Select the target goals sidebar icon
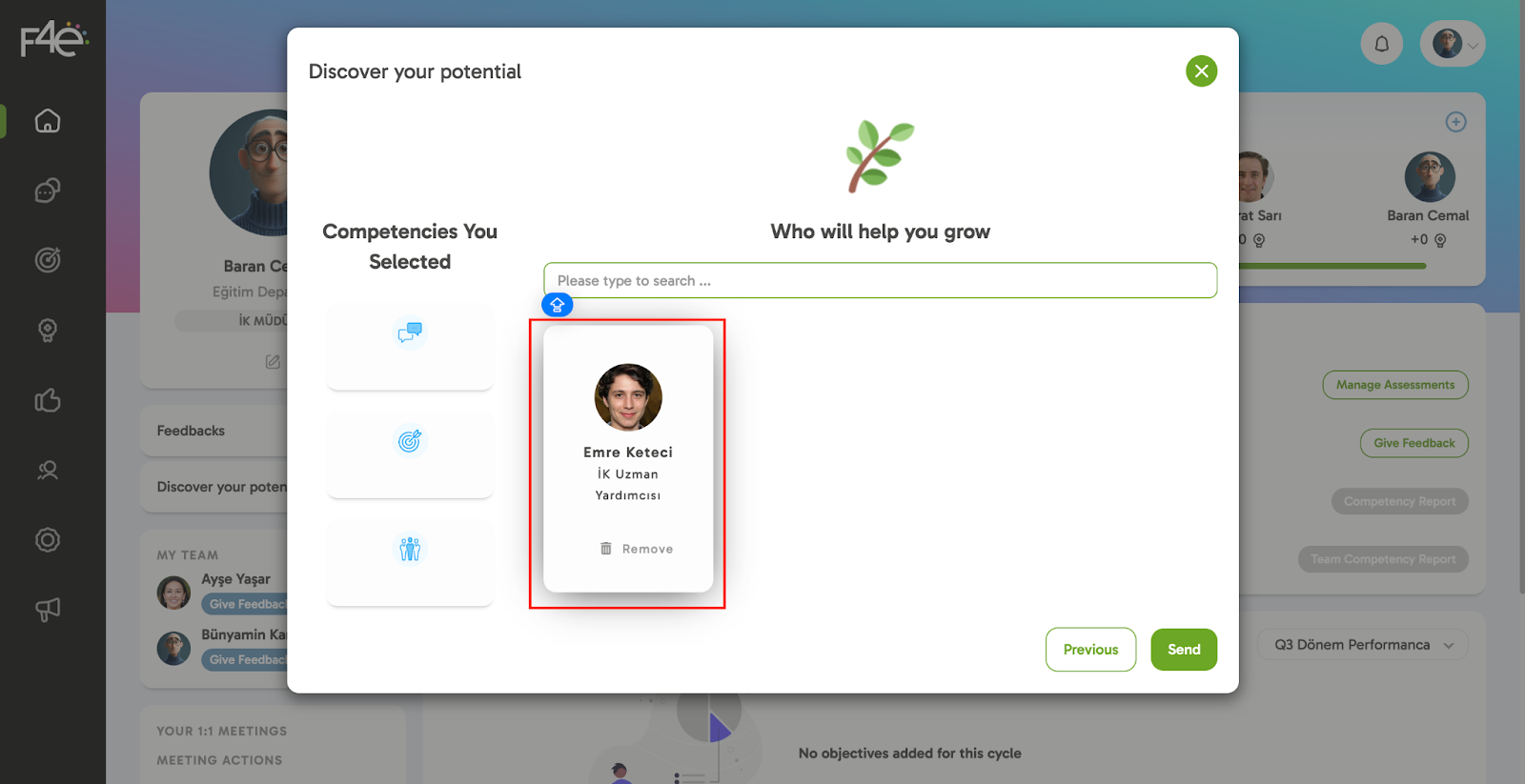This screenshot has width=1525, height=784. (48, 260)
